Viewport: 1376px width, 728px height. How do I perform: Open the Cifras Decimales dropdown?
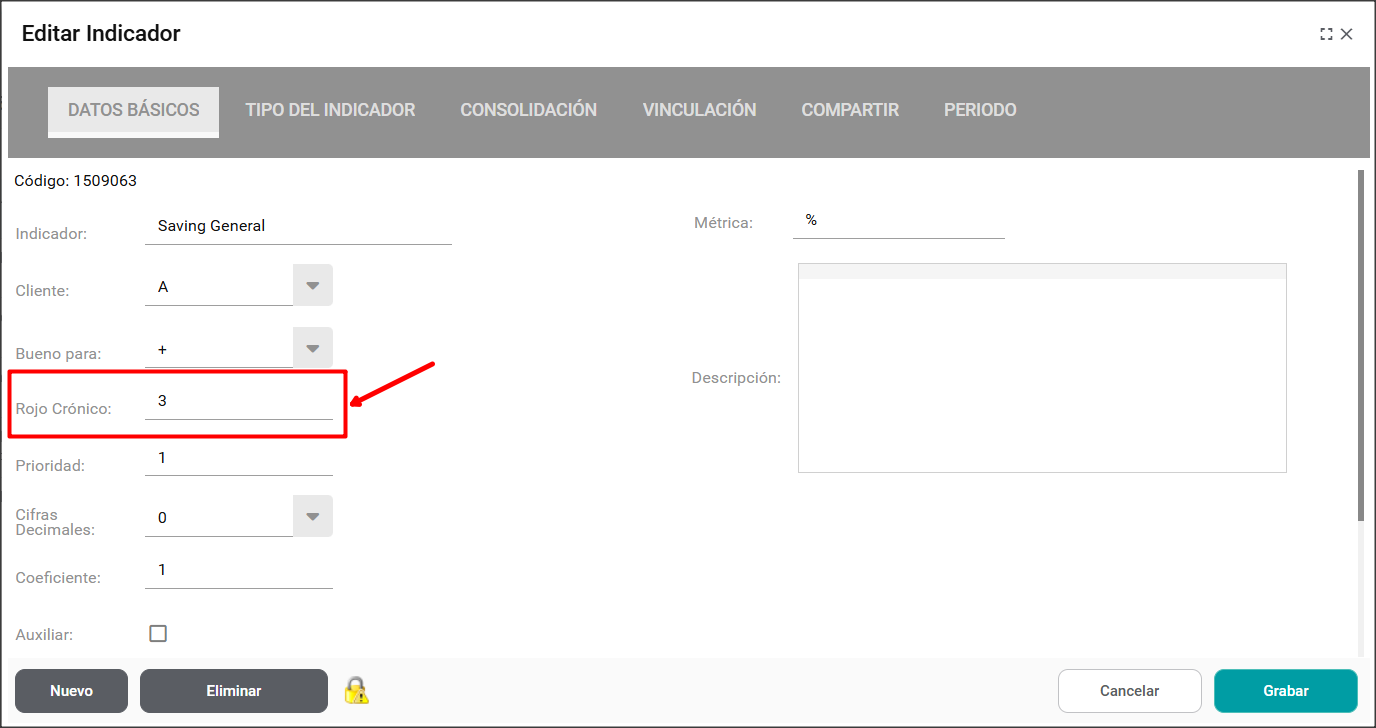(x=312, y=517)
